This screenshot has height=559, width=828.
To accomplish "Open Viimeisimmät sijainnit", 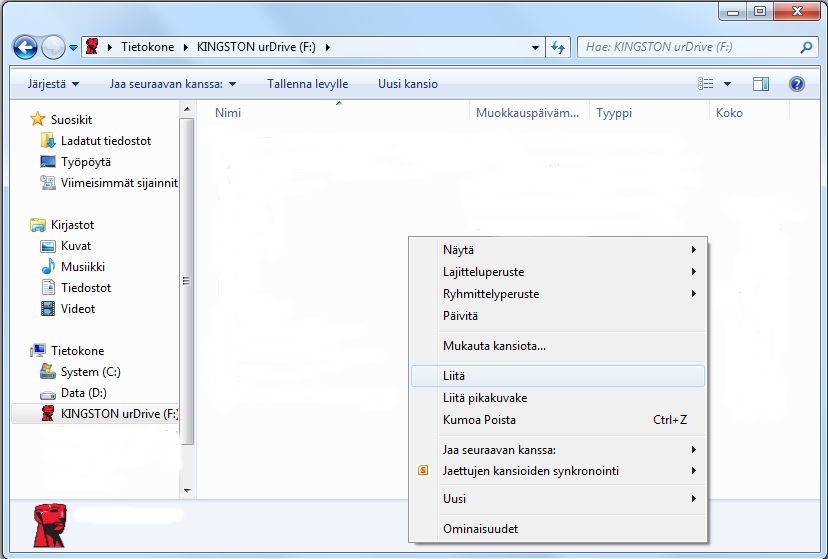I will 119,183.
